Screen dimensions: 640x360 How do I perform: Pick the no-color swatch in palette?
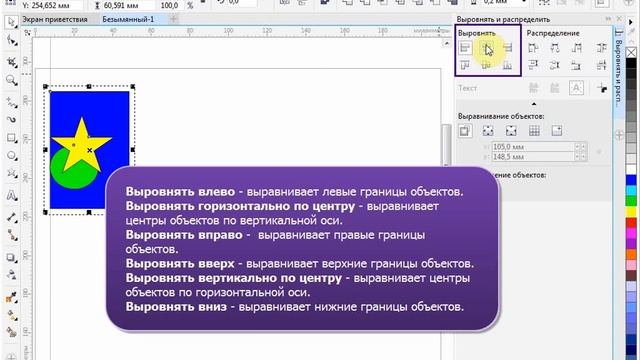click(x=631, y=52)
